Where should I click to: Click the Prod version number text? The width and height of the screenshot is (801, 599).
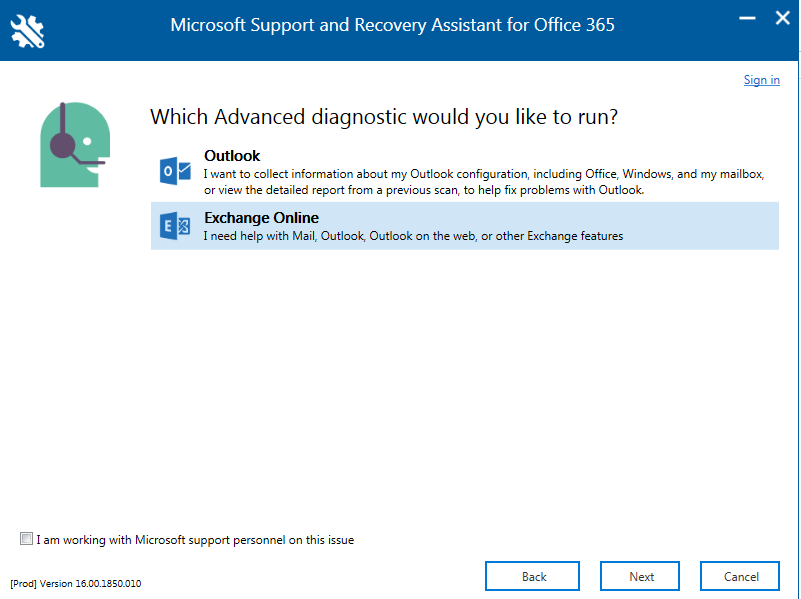tap(76, 583)
